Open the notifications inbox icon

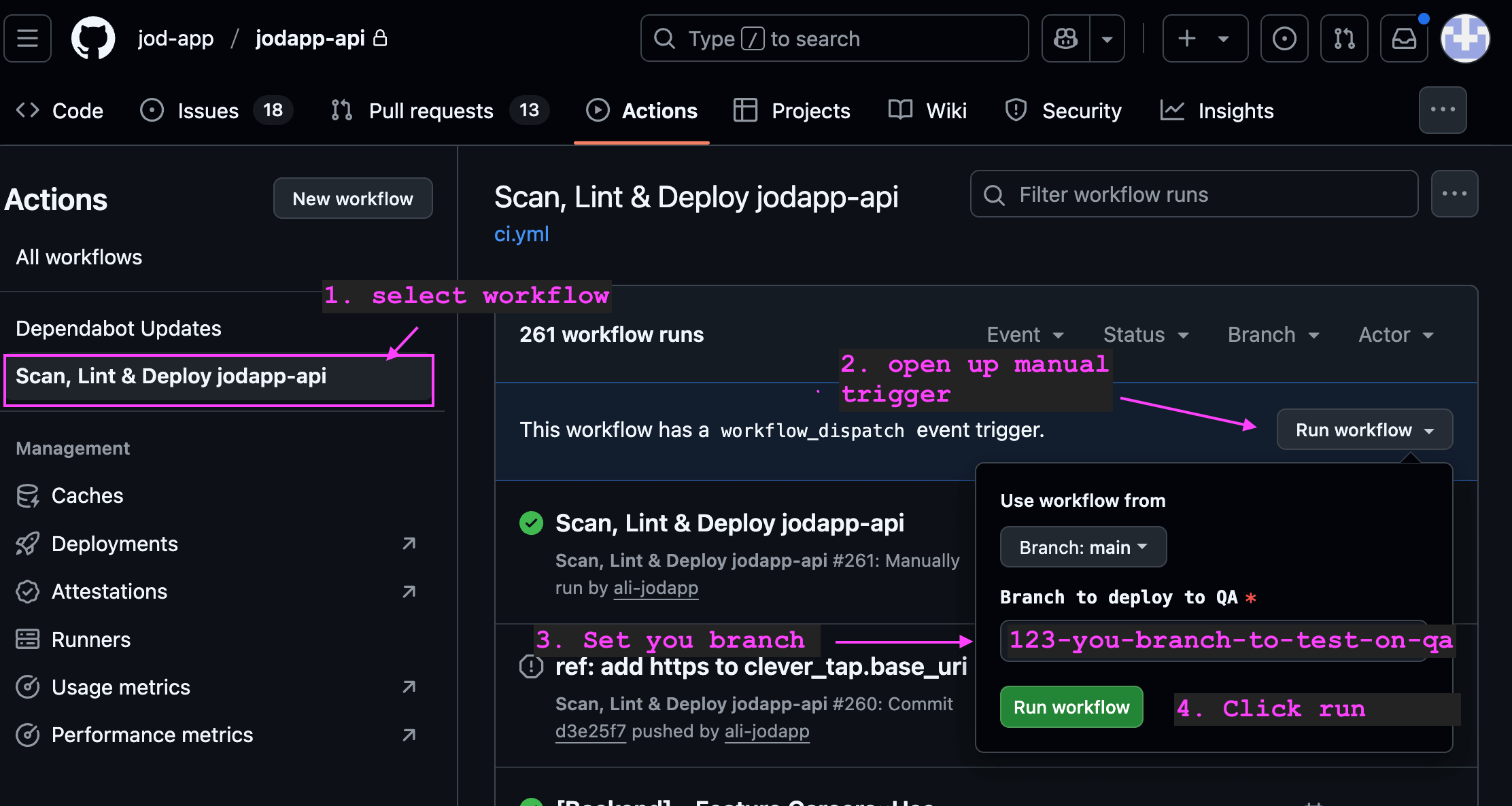coord(1403,39)
